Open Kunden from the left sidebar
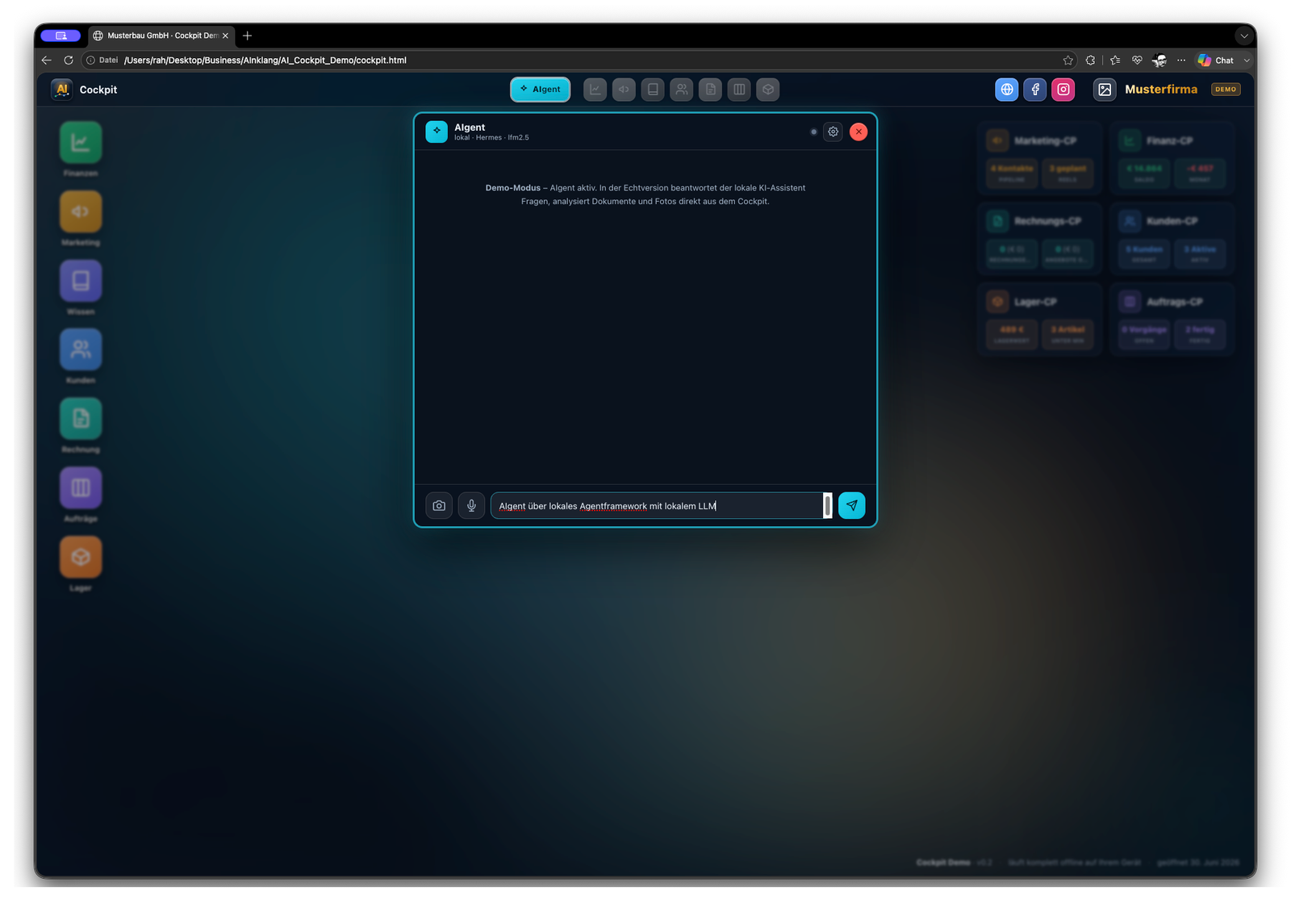The width and height of the screenshot is (1291, 924). 81,350
